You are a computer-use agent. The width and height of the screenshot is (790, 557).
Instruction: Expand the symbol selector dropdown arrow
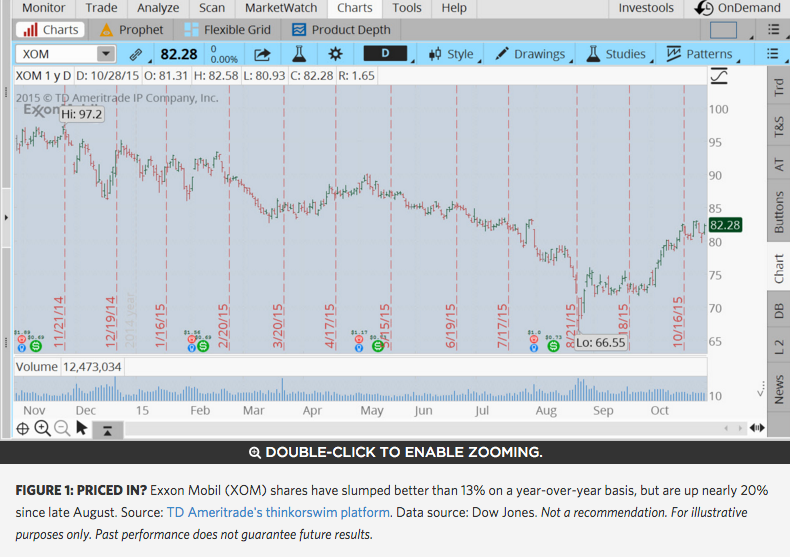pyautogui.click(x=106, y=53)
